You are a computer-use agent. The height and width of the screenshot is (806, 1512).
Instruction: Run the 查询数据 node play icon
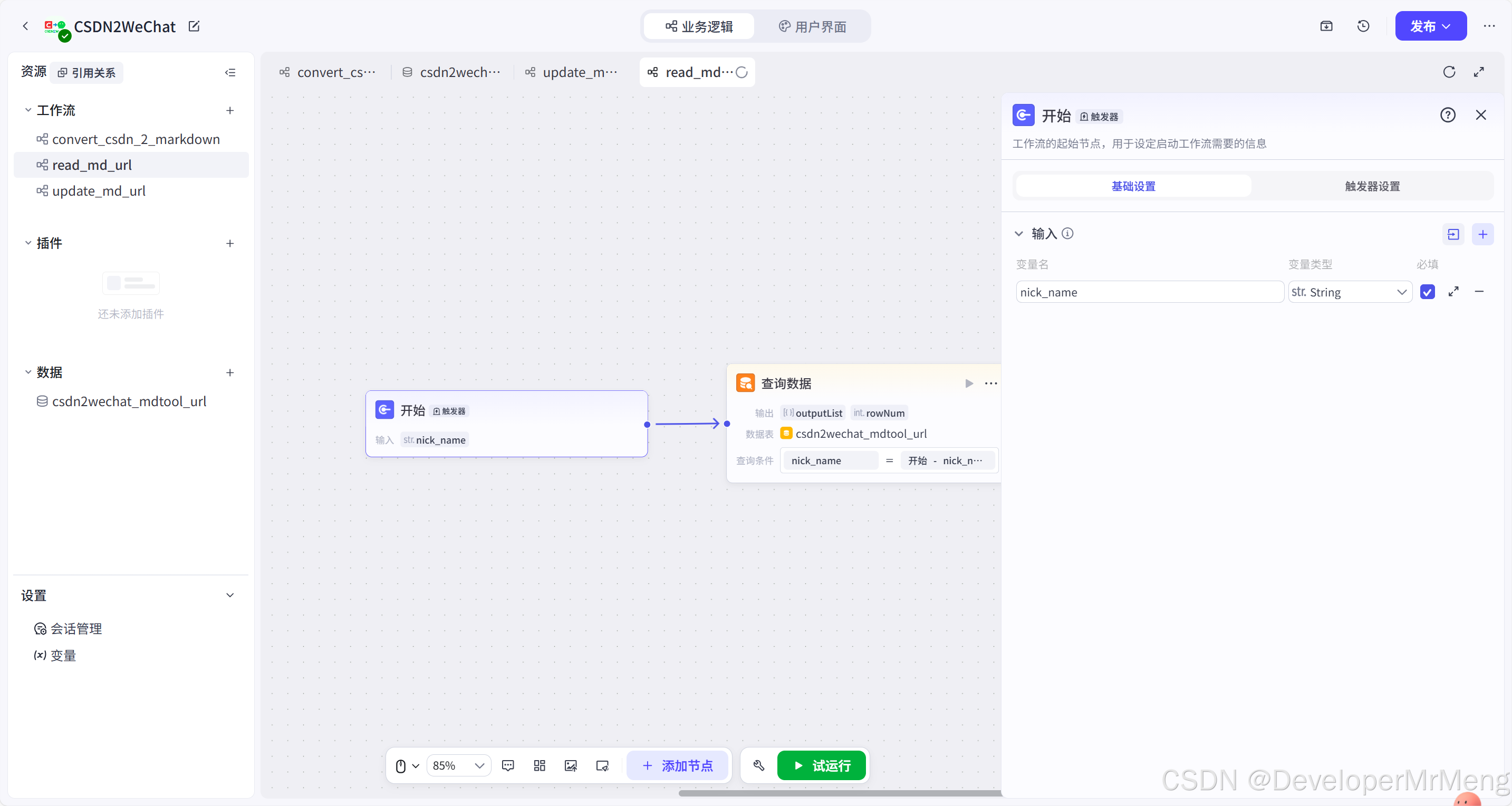[x=969, y=383]
